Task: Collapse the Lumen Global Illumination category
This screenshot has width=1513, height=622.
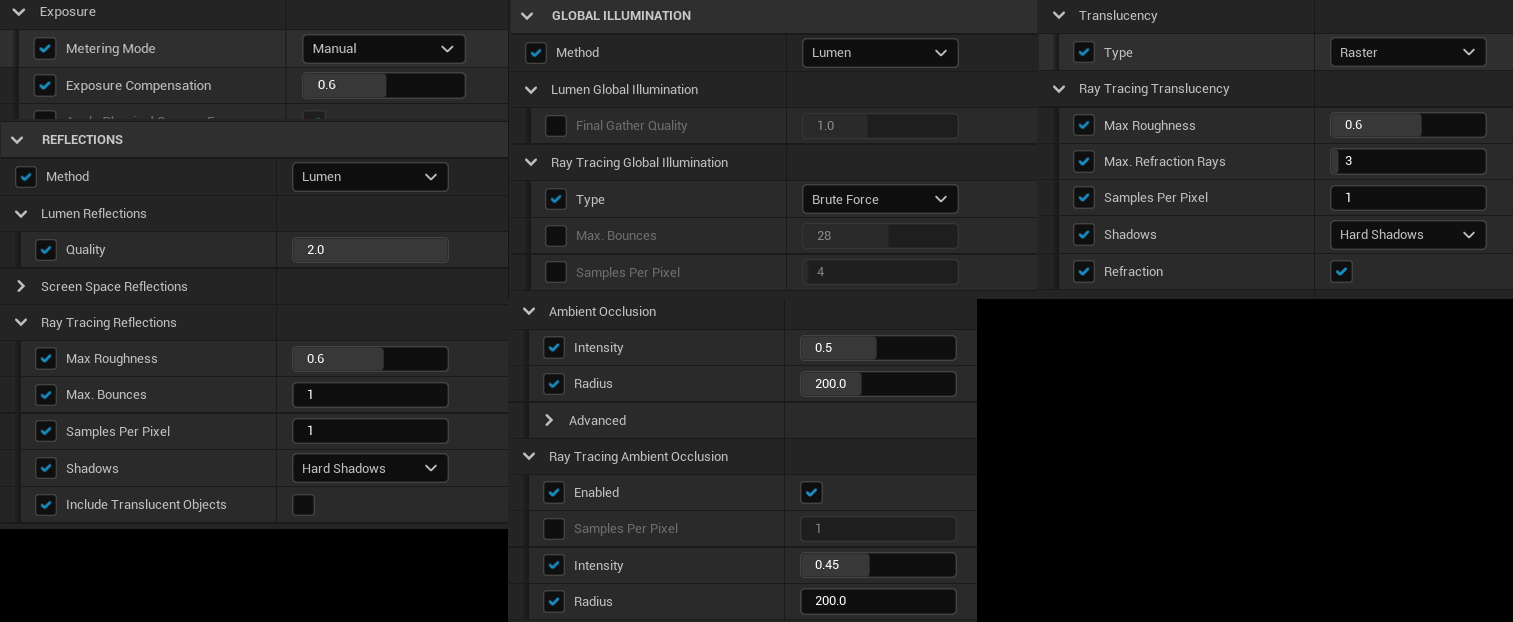Action: point(531,90)
